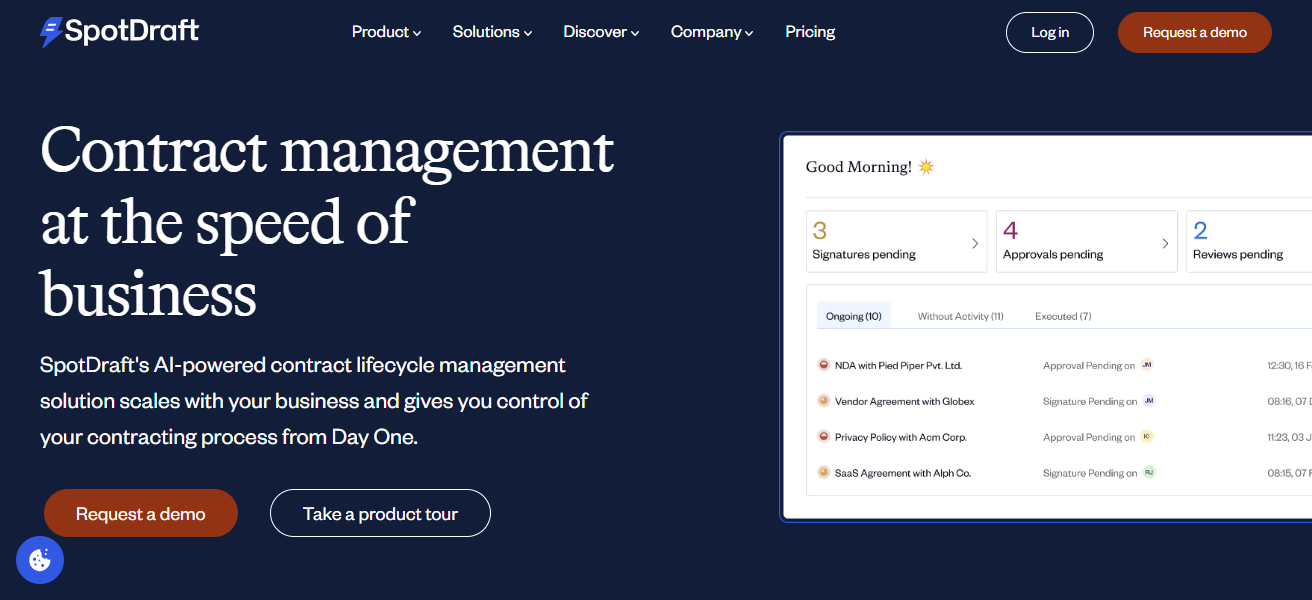This screenshot has width=1312, height=600.
Task: Click Request a demo in the top navigation bar
Action: 1195,32
